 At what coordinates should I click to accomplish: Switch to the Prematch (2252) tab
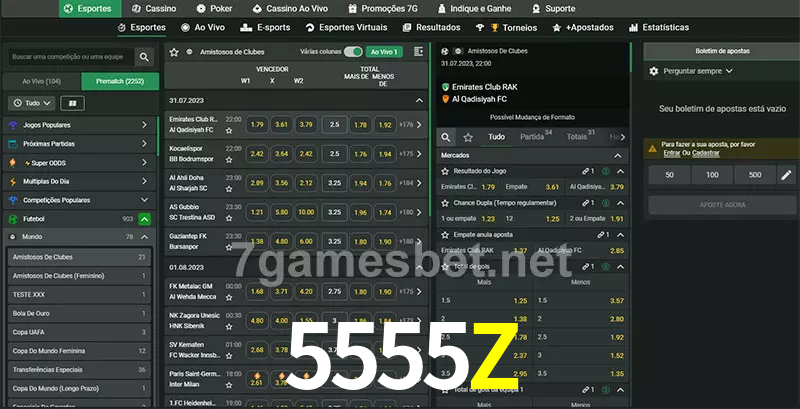tap(120, 81)
